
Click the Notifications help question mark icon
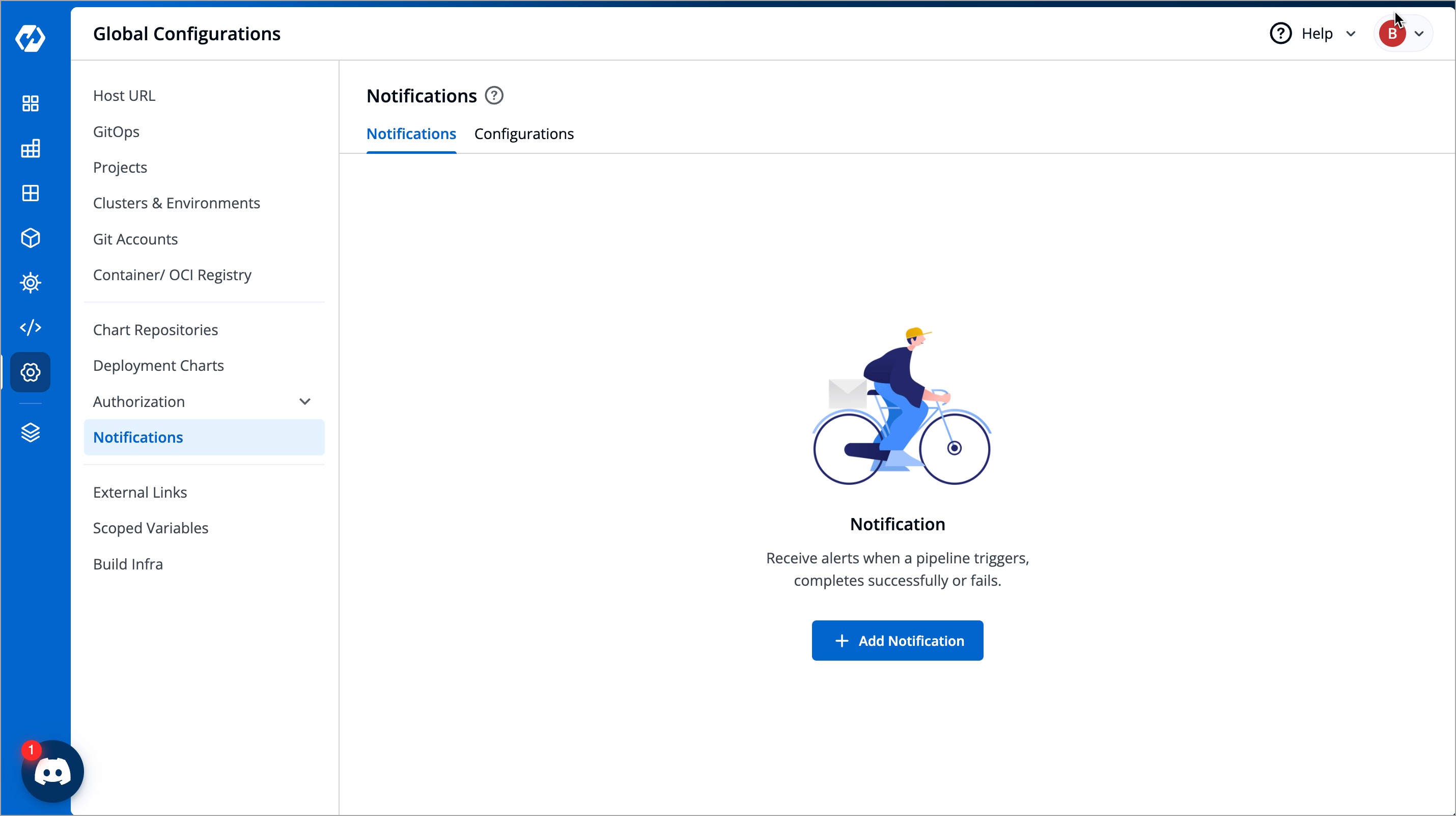tap(493, 95)
